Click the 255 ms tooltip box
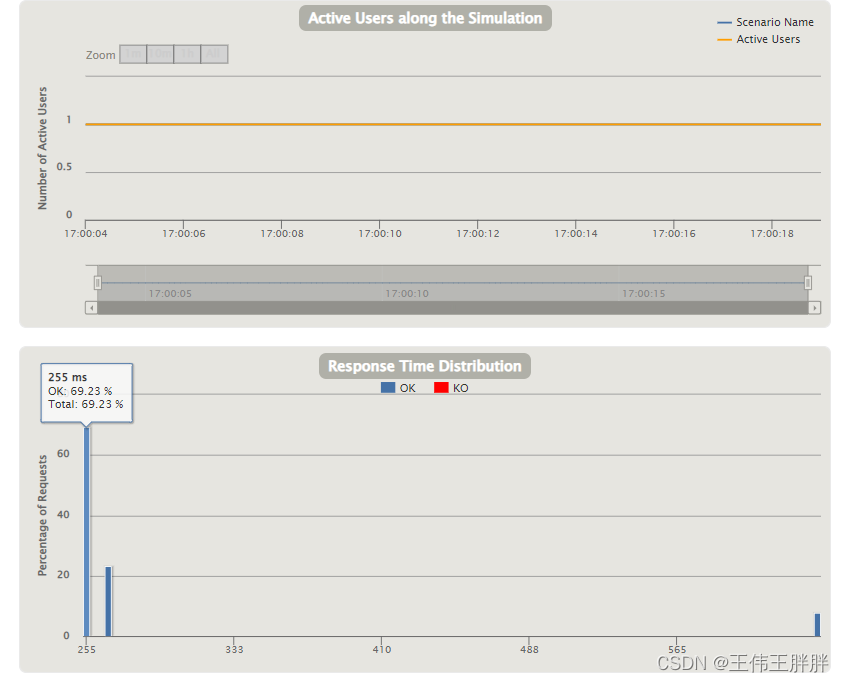 point(87,393)
